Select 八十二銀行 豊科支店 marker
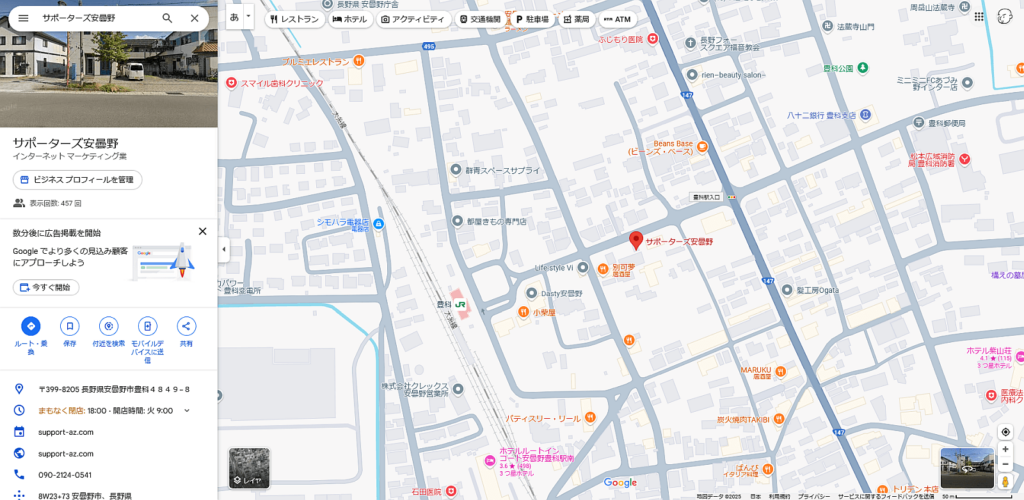The height and width of the screenshot is (500, 1024). tap(865, 115)
